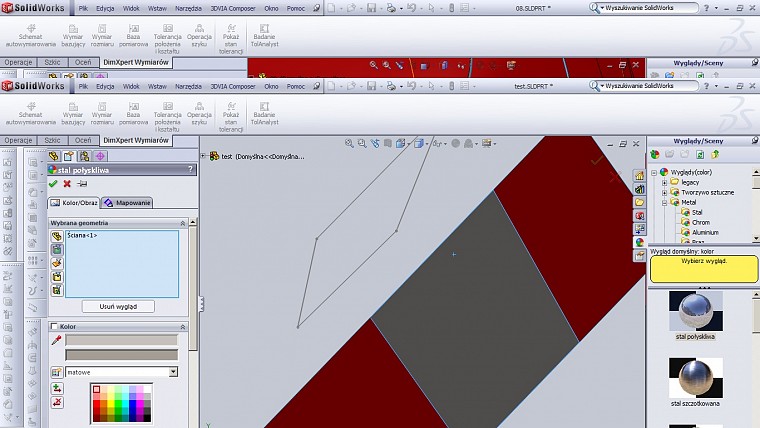The image size is (760, 428).
Task: Open Design Library task pane tab
Action: point(639,189)
